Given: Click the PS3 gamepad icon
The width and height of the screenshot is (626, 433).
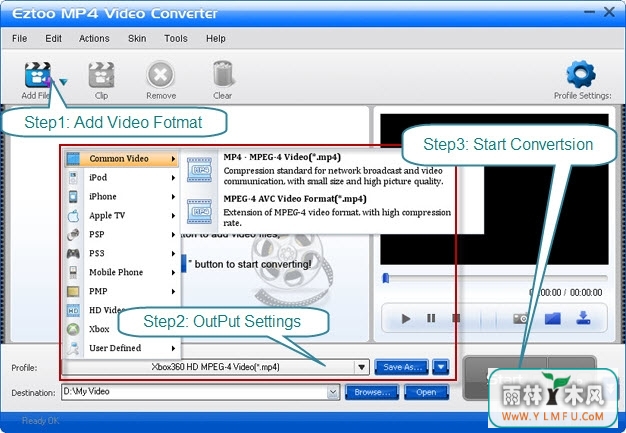Looking at the screenshot, I should pyautogui.click(x=73, y=253).
